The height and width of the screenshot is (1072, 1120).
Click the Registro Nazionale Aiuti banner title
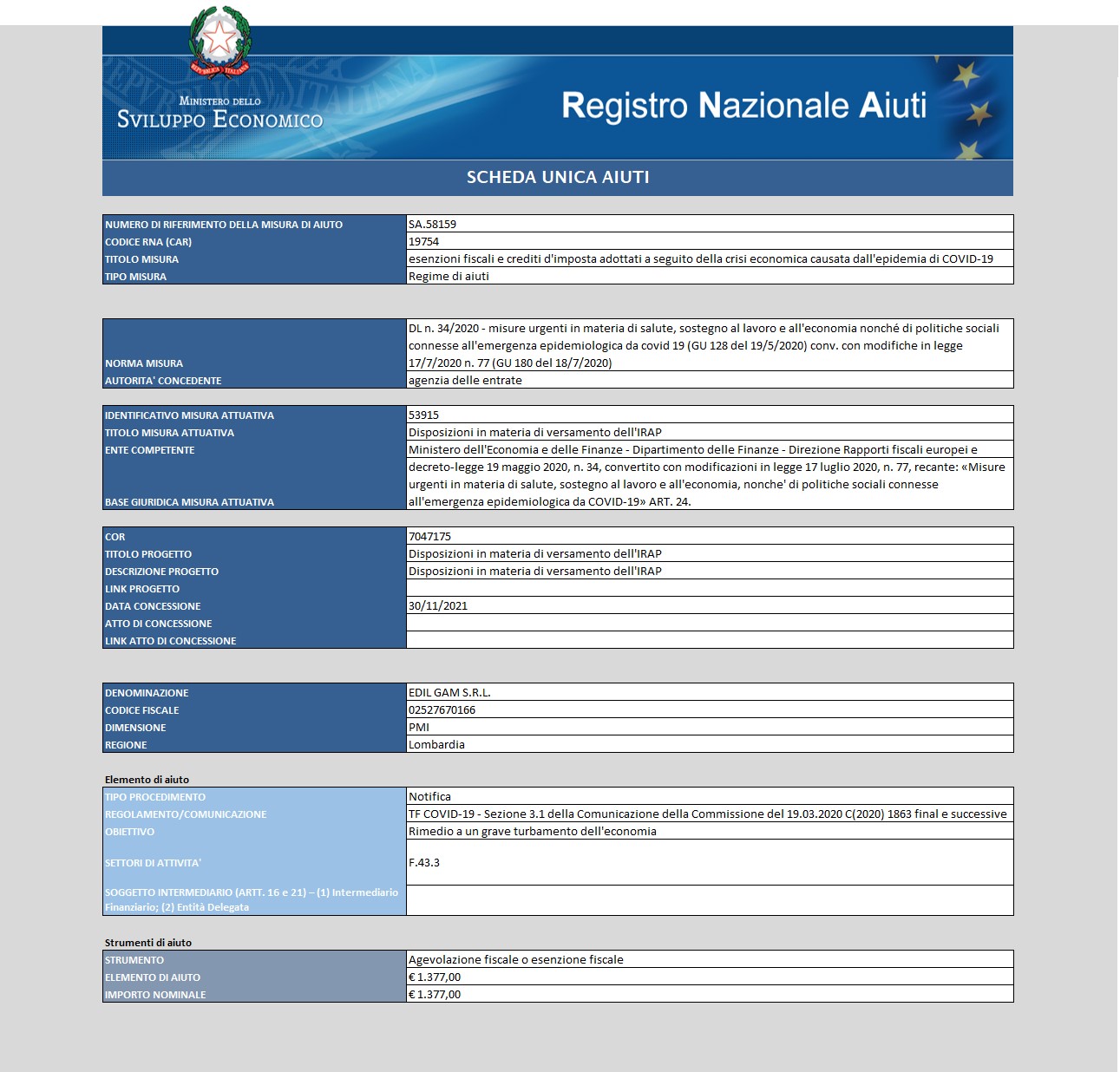(x=743, y=106)
